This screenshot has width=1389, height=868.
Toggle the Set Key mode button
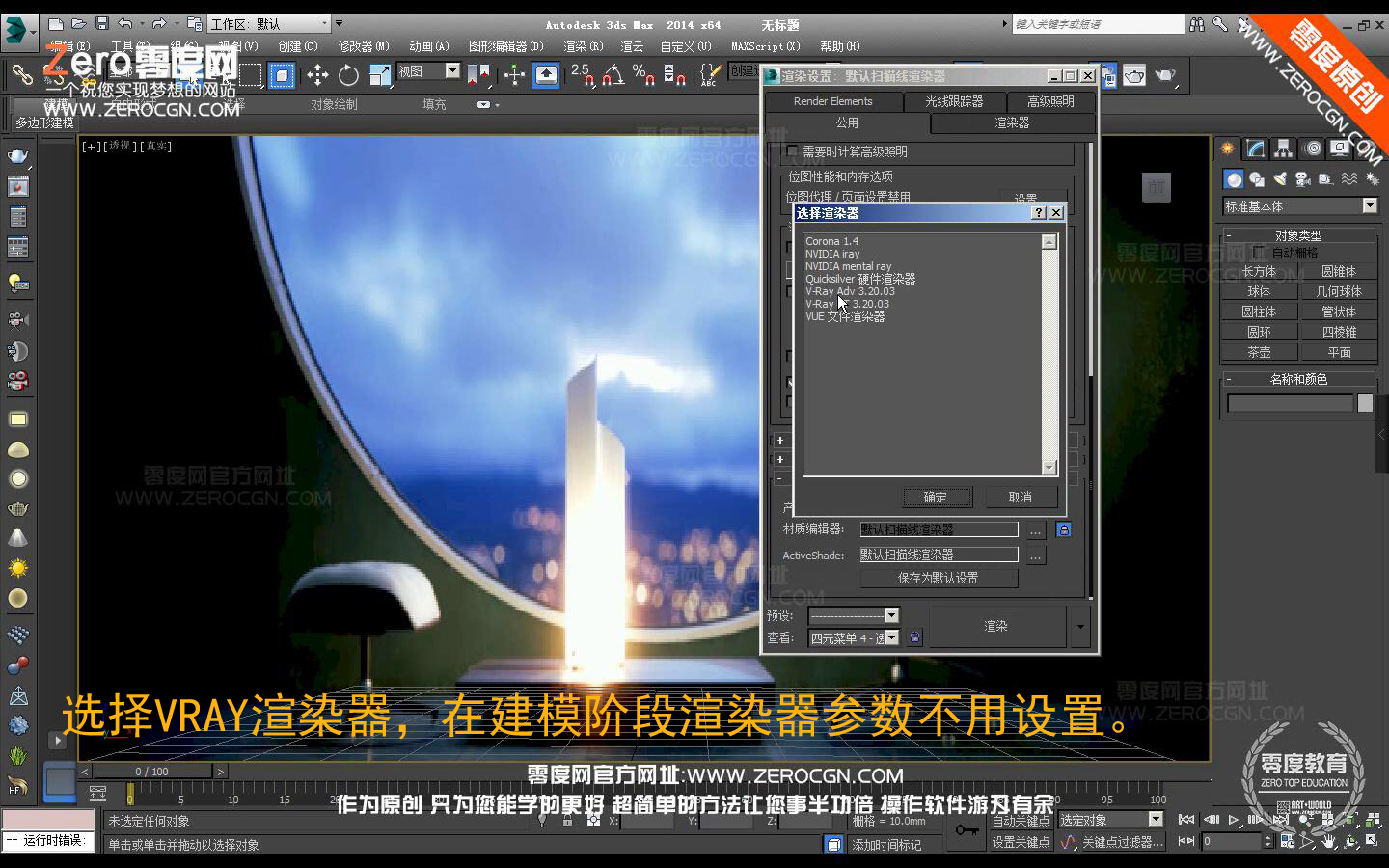coord(1021,842)
